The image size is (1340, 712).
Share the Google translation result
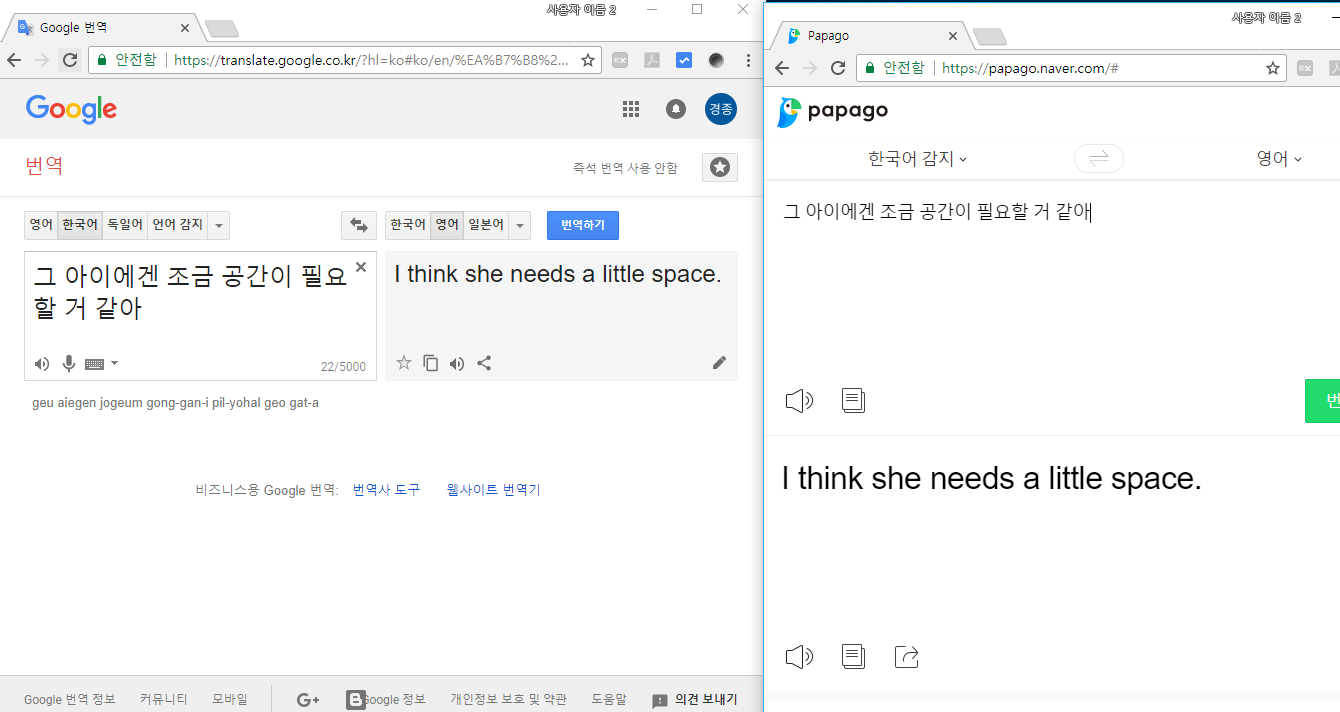coord(484,363)
